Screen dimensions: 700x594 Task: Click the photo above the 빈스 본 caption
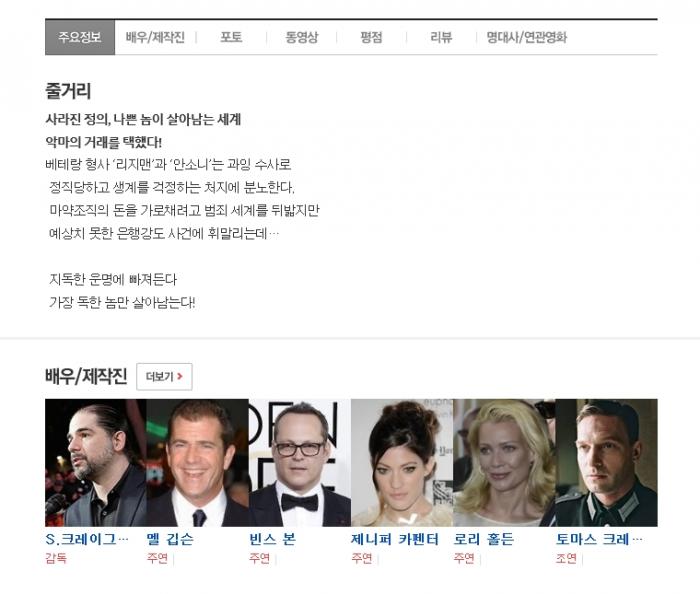tap(300, 462)
